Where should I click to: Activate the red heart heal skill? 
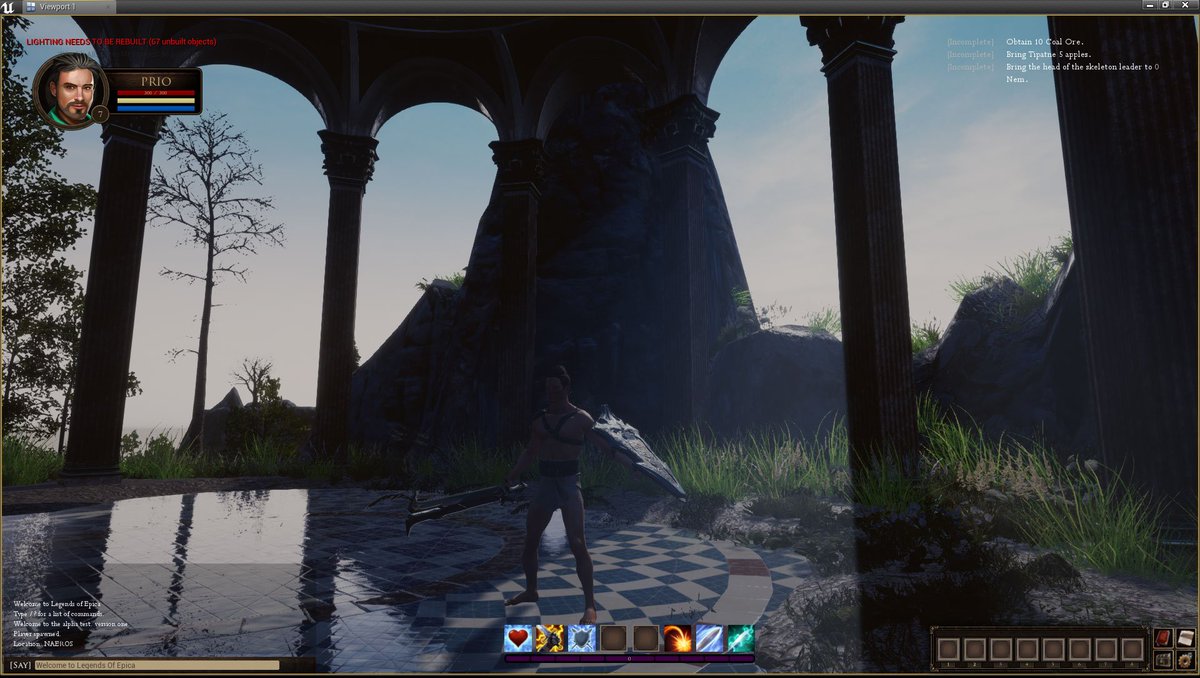click(518, 638)
